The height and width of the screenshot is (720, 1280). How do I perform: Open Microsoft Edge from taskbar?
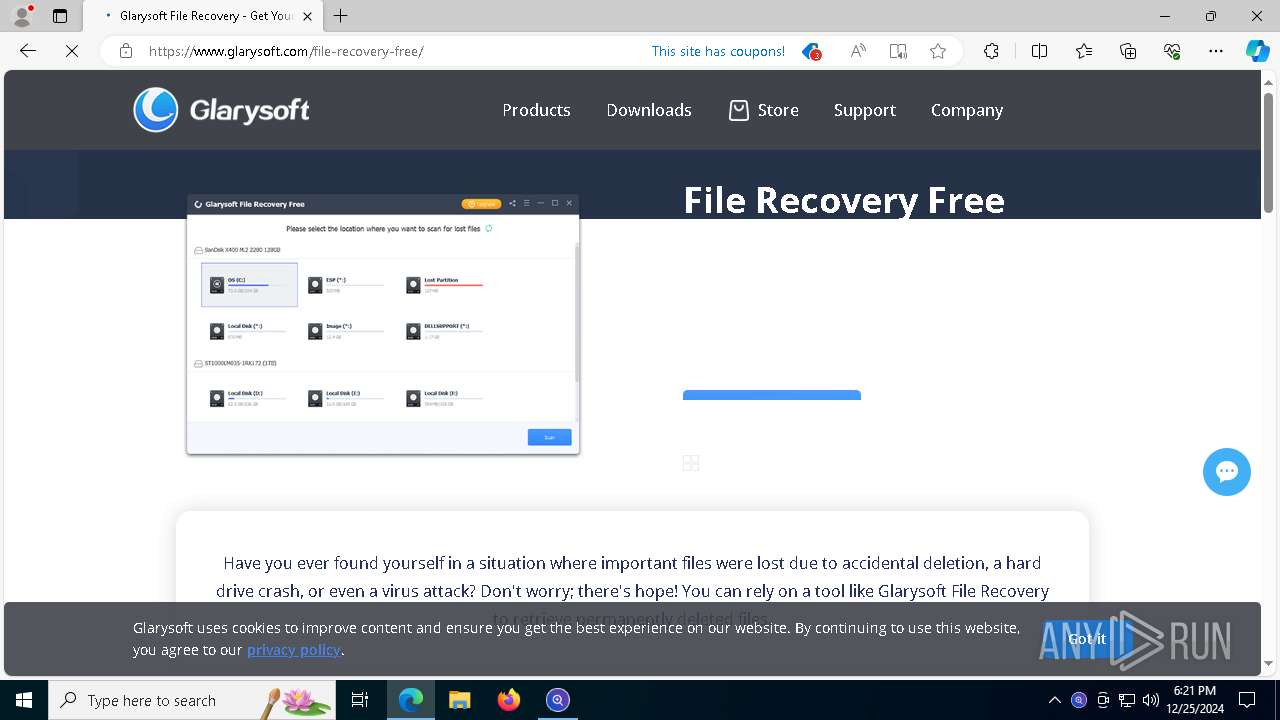point(411,700)
